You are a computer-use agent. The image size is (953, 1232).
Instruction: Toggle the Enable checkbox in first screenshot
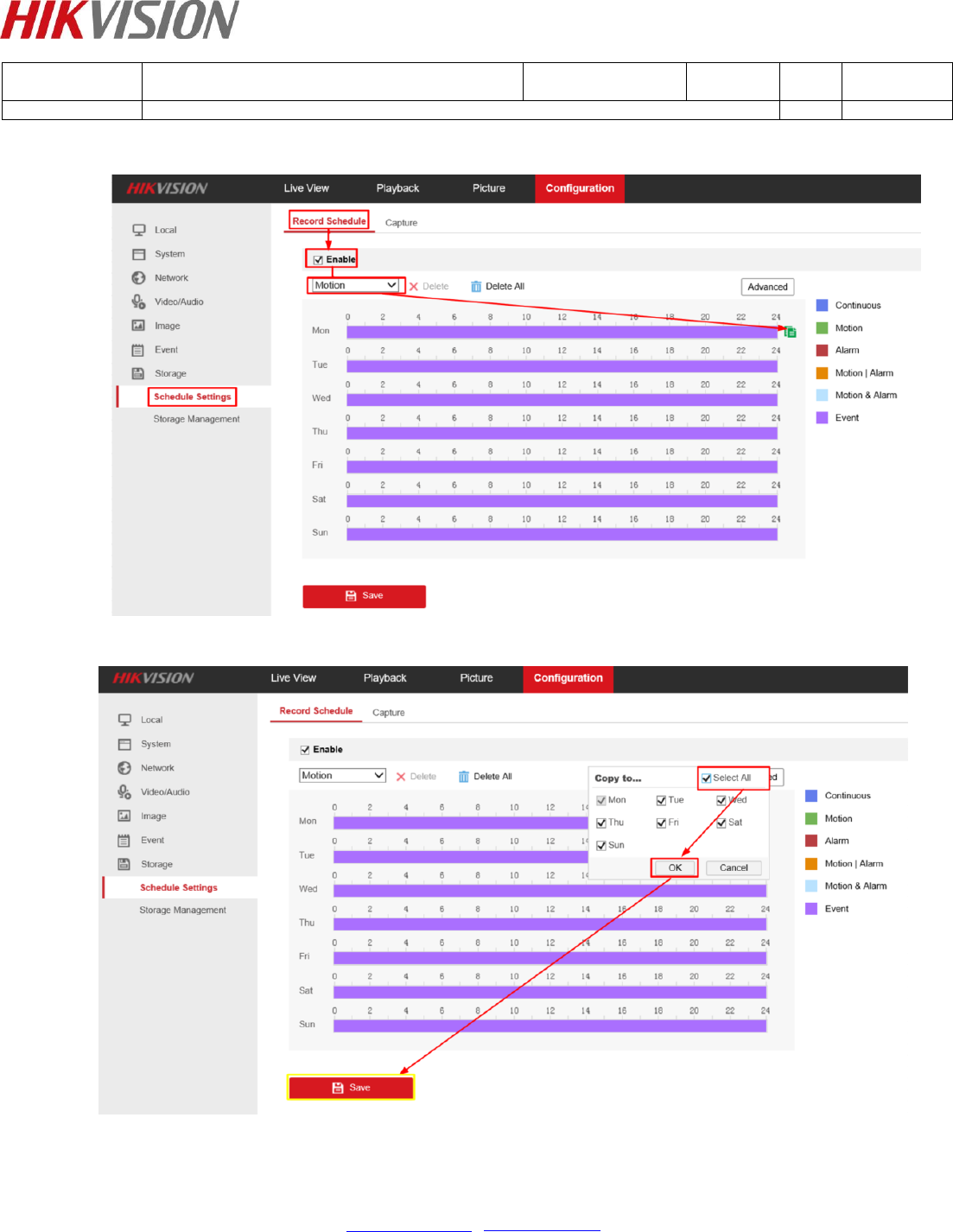[x=318, y=260]
